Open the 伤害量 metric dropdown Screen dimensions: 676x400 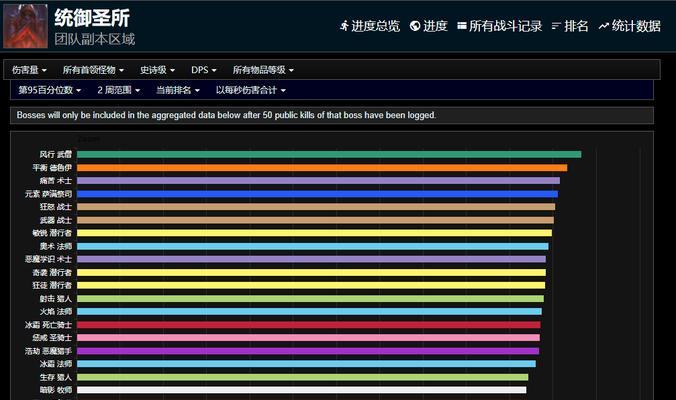click(x=30, y=70)
